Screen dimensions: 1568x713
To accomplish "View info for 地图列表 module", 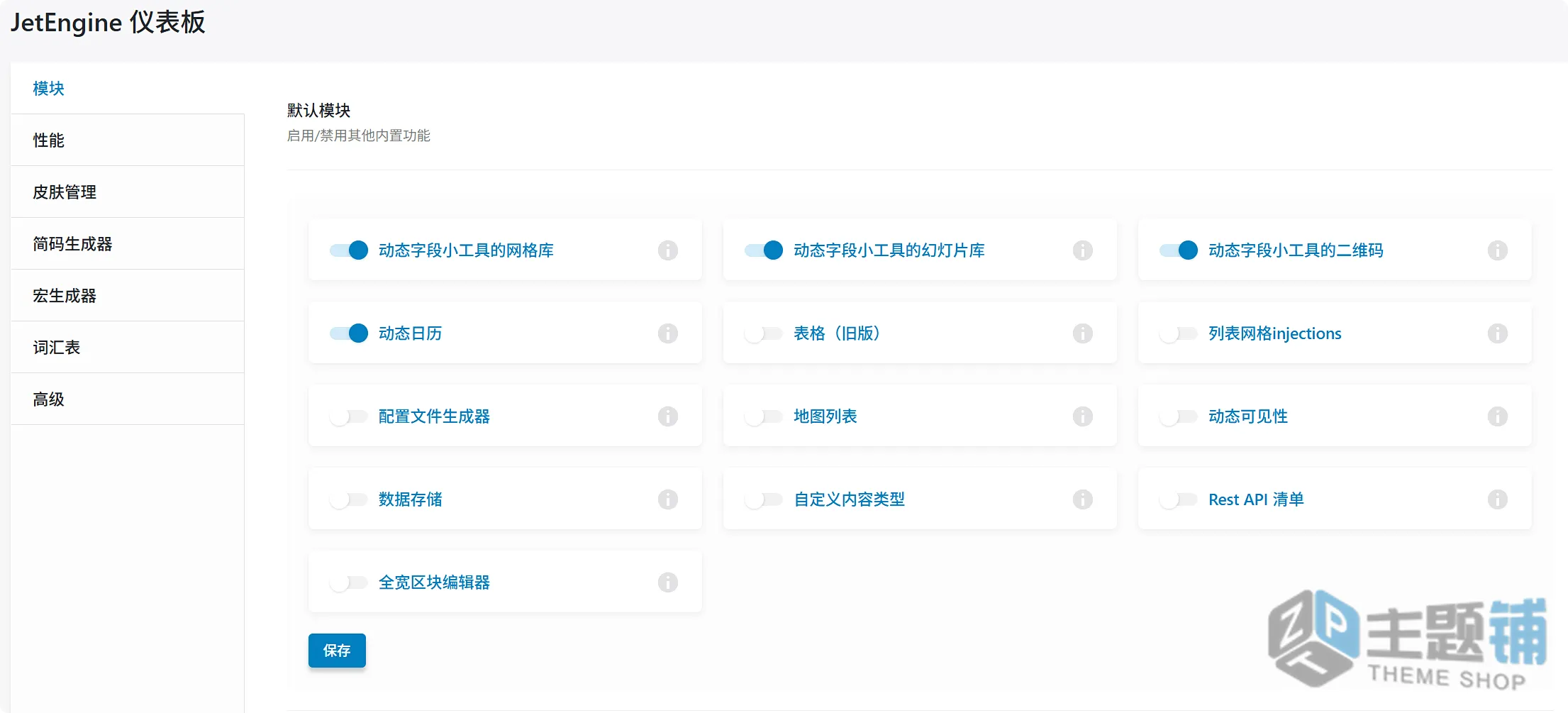I will [x=1082, y=416].
